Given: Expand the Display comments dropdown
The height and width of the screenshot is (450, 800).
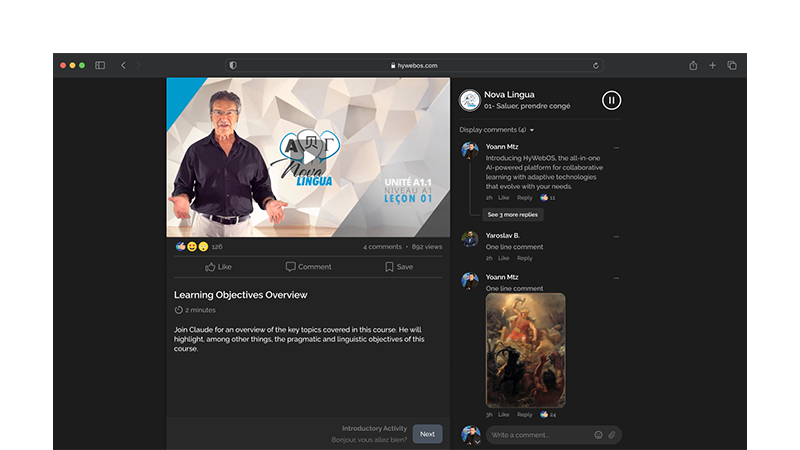Looking at the screenshot, I should pyautogui.click(x=497, y=130).
